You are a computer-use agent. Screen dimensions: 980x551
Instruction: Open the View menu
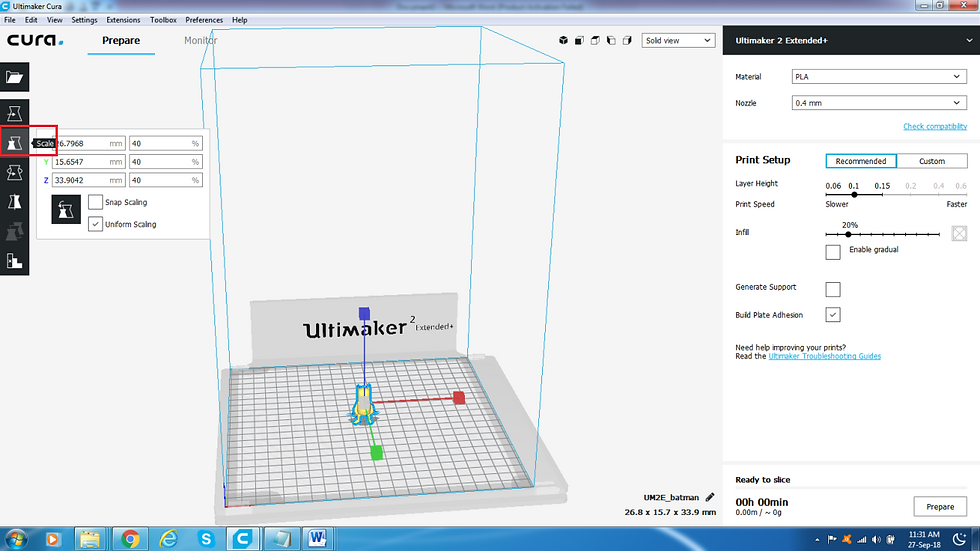coord(54,20)
